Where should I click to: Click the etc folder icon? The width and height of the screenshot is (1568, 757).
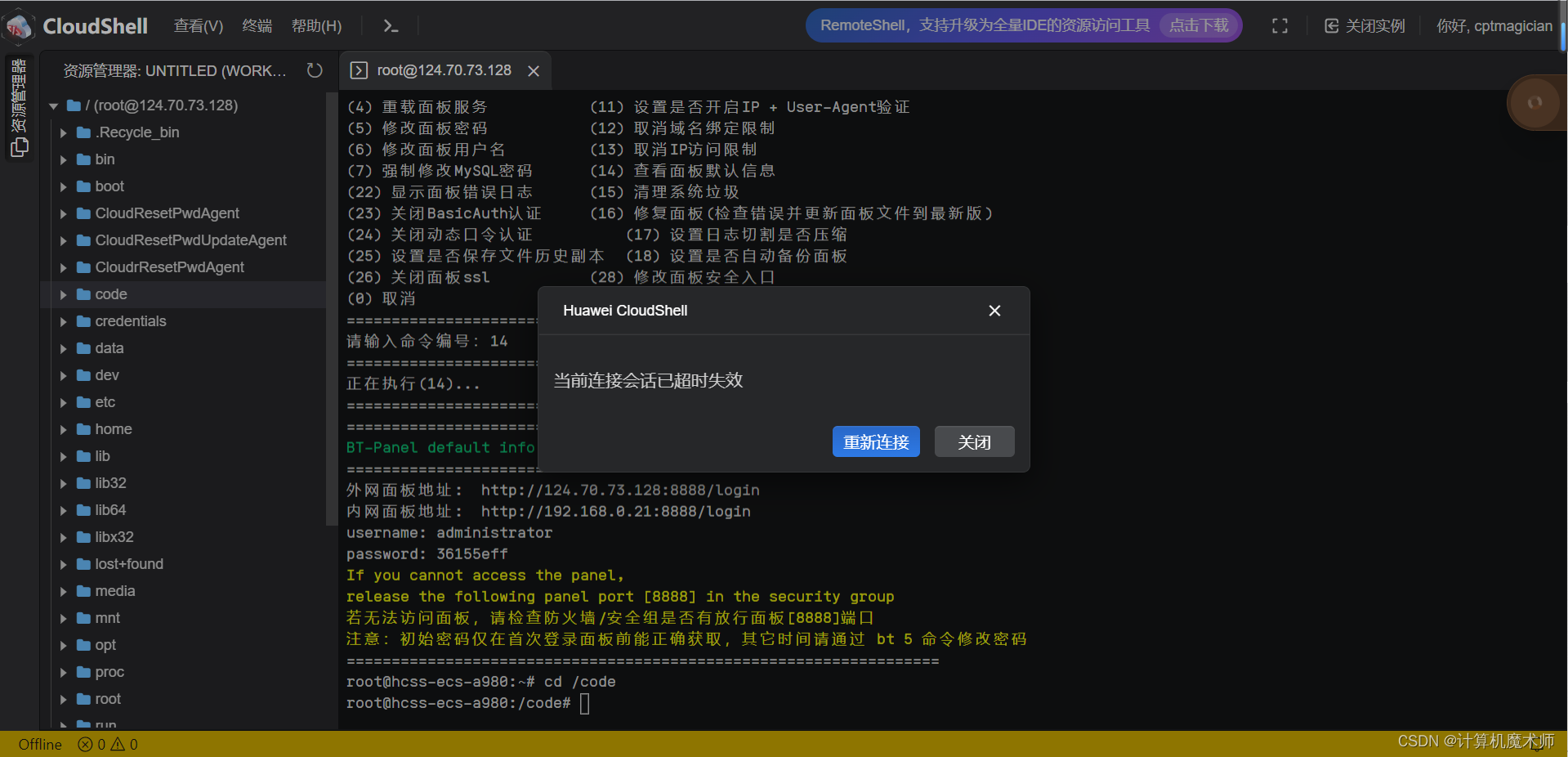coord(83,402)
